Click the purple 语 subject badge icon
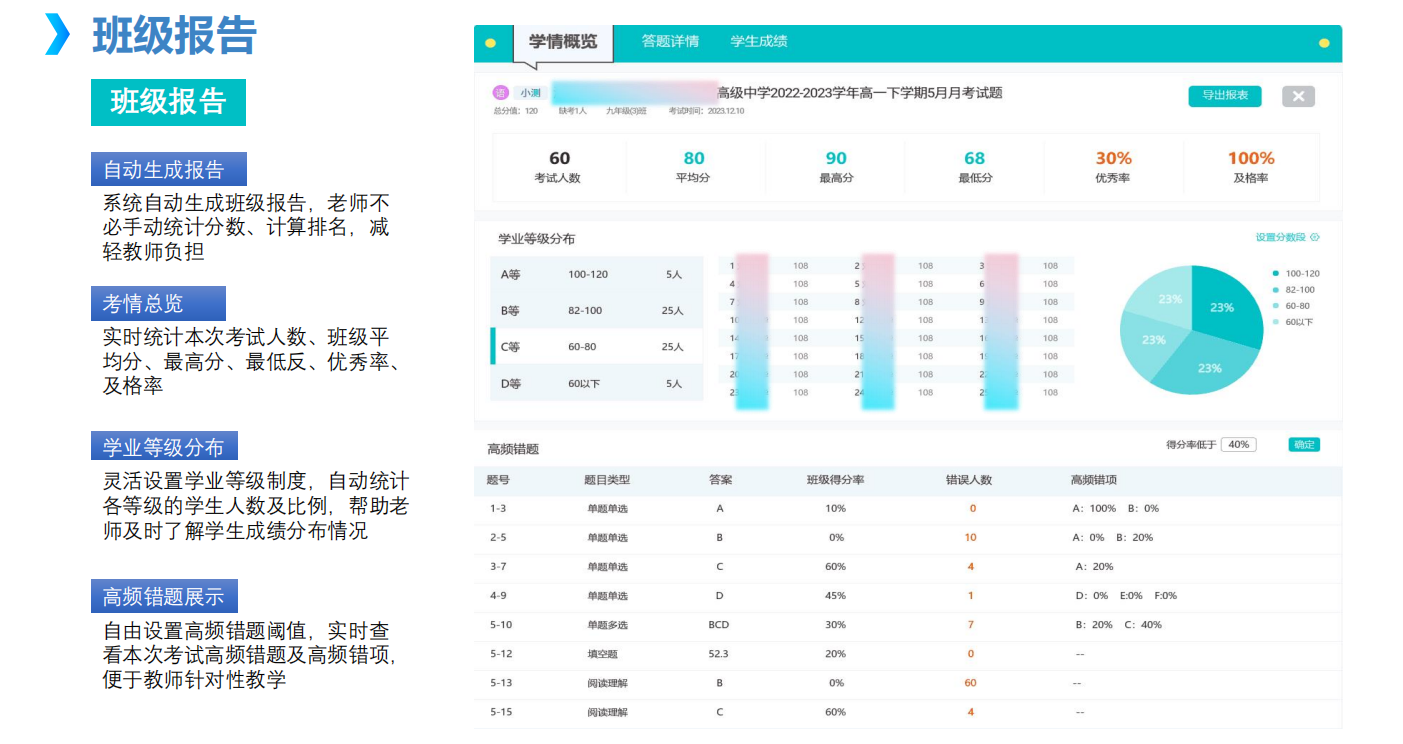1403x744 pixels. [x=500, y=93]
